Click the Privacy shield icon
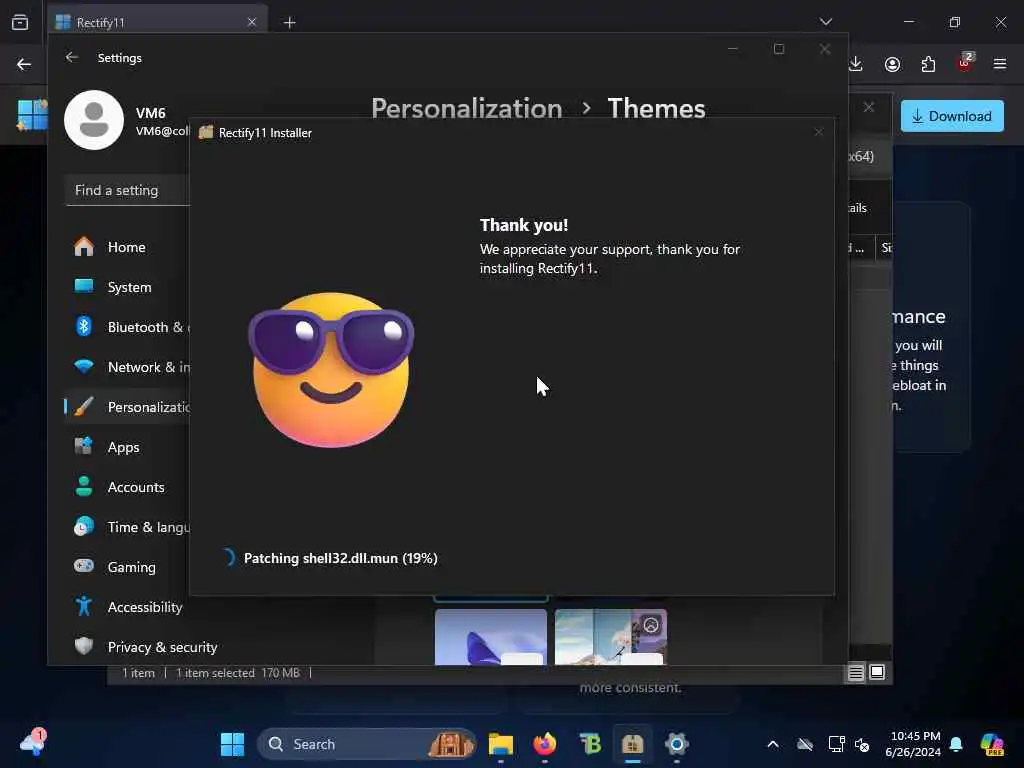 click(84, 646)
